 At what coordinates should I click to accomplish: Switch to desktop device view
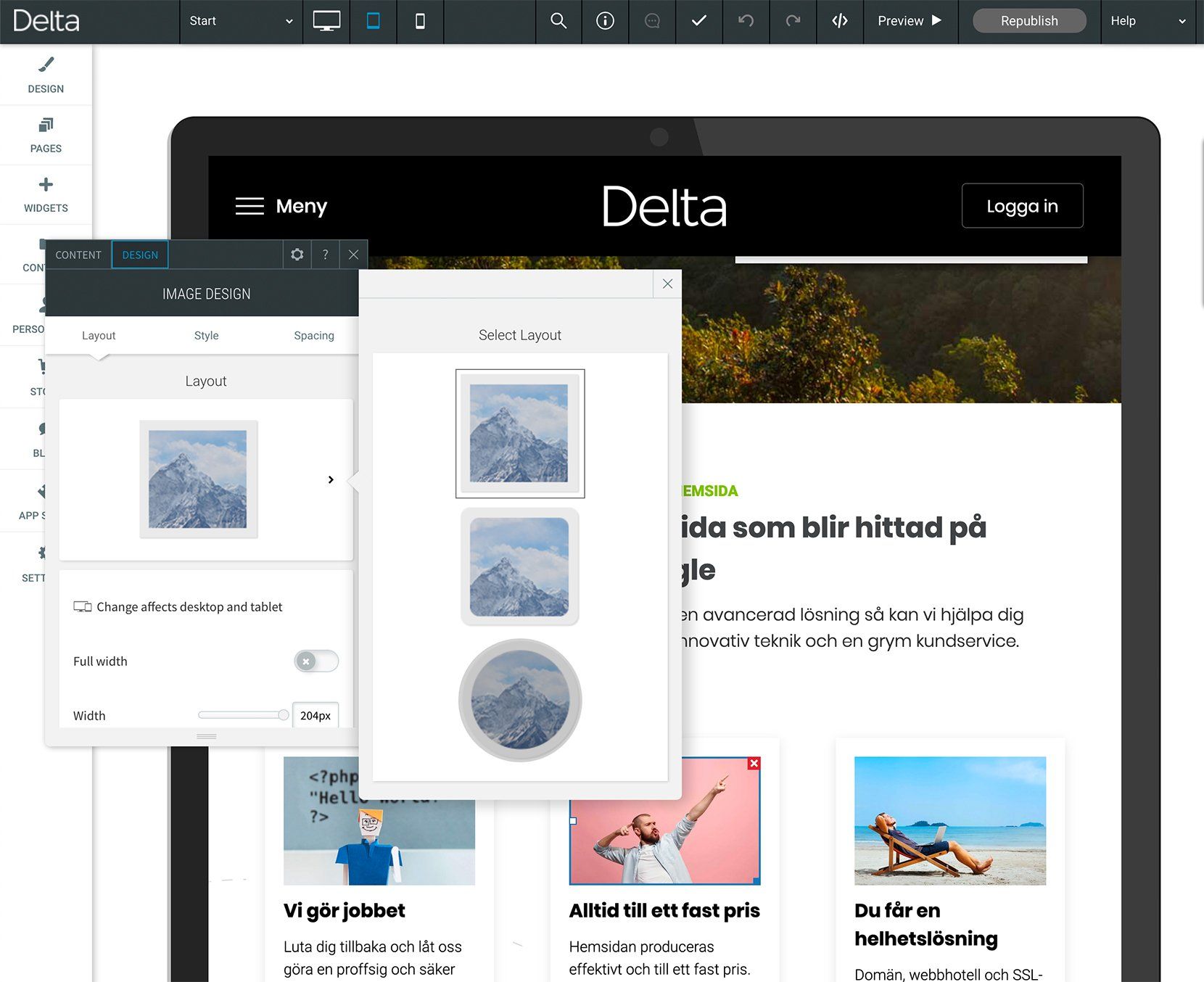pyautogui.click(x=326, y=21)
